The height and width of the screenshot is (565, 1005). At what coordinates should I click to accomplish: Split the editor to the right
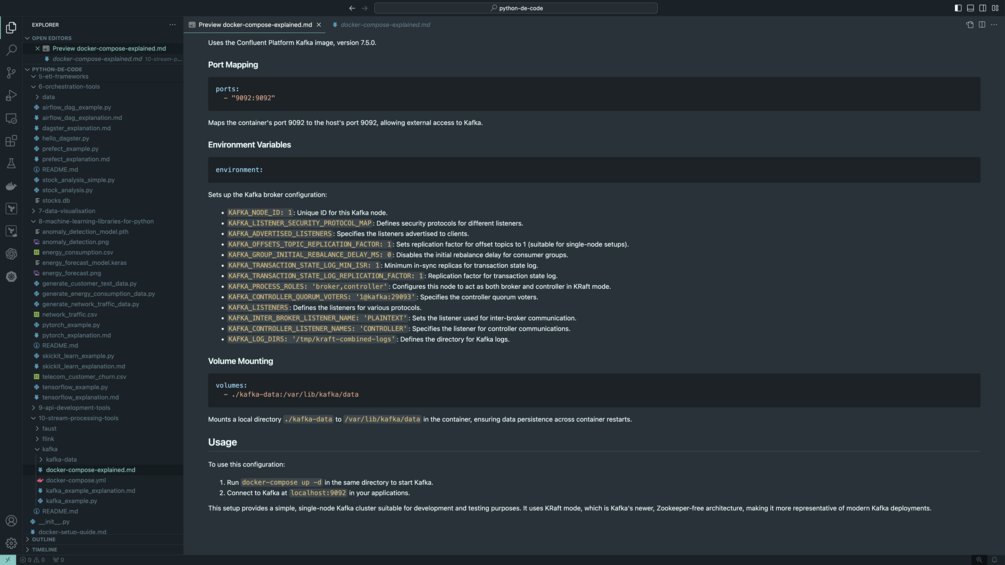click(982, 25)
